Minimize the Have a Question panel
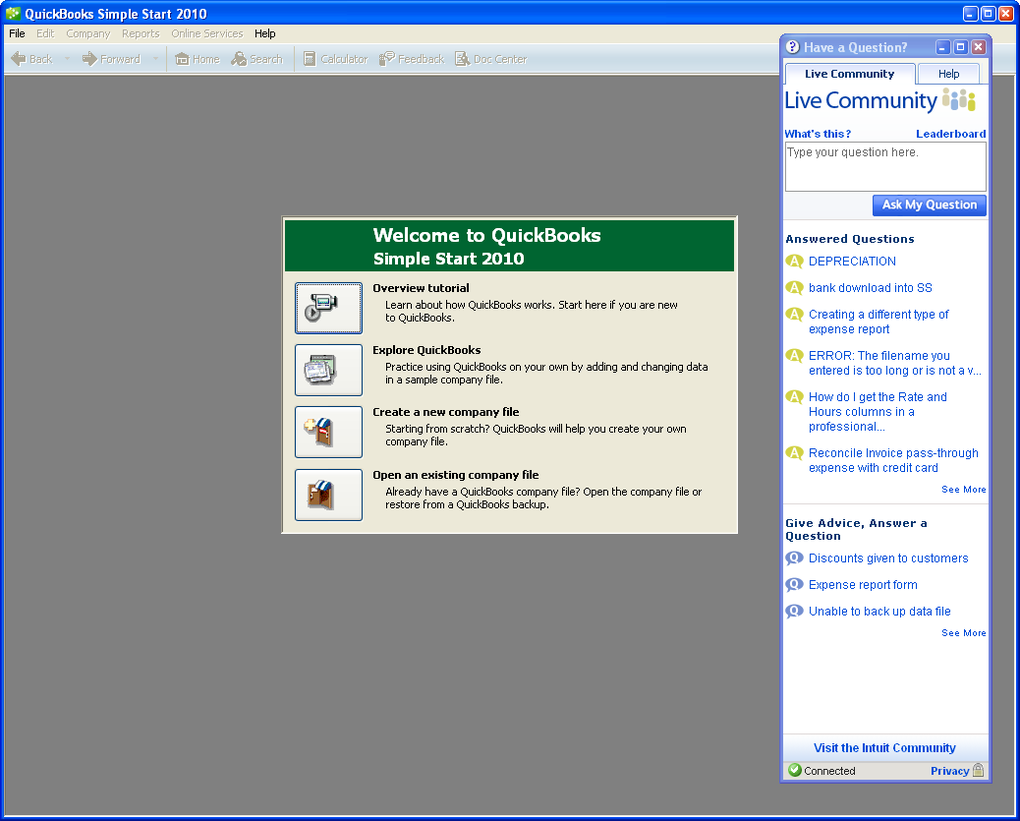The width and height of the screenshot is (1020, 821). (x=943, y=47)
